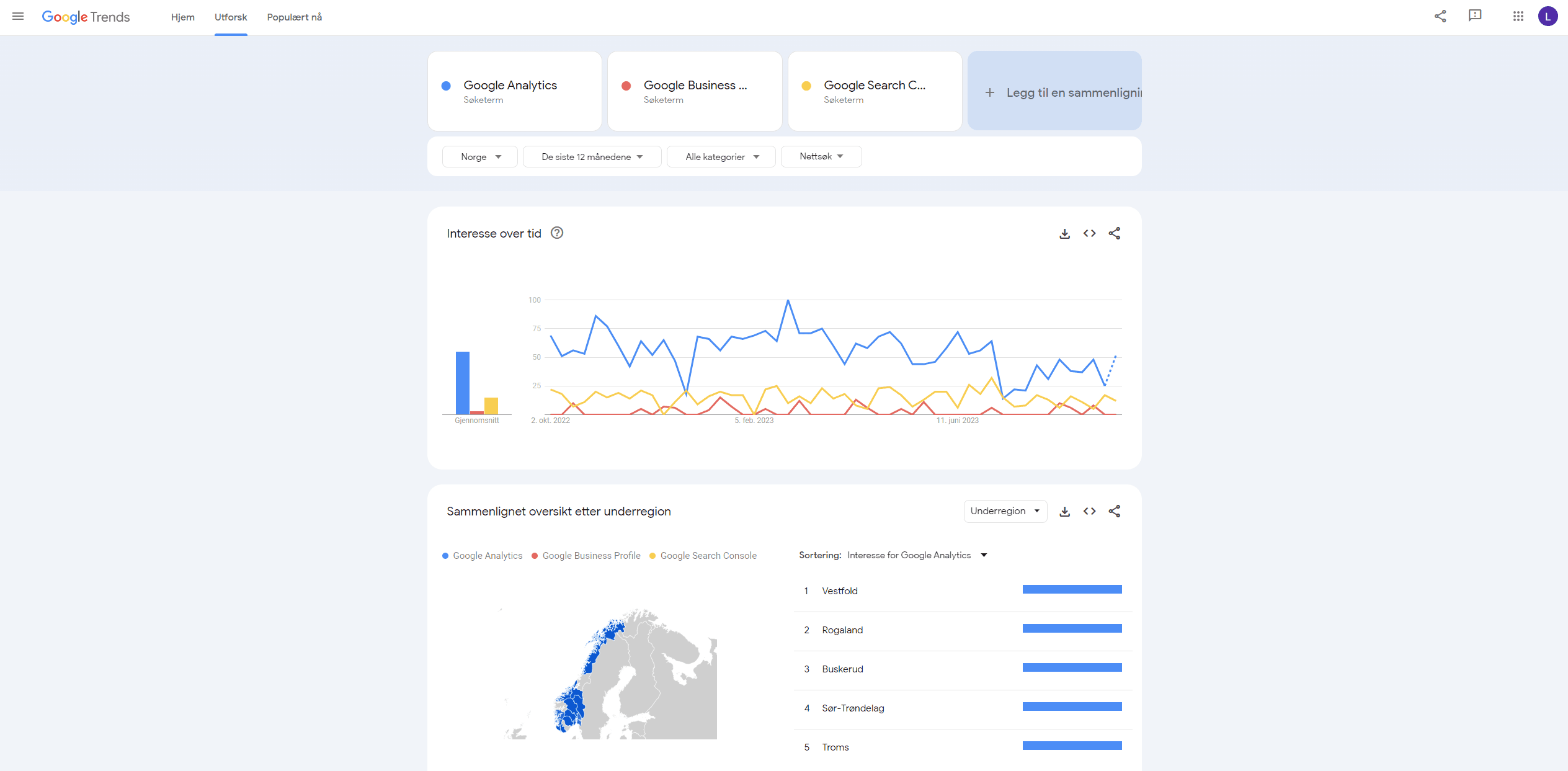Open the help tooltip next to Interesse over tid
The width and height of the screenshot is (1568, 771).
pyautogui.click(x=556, y=233)
